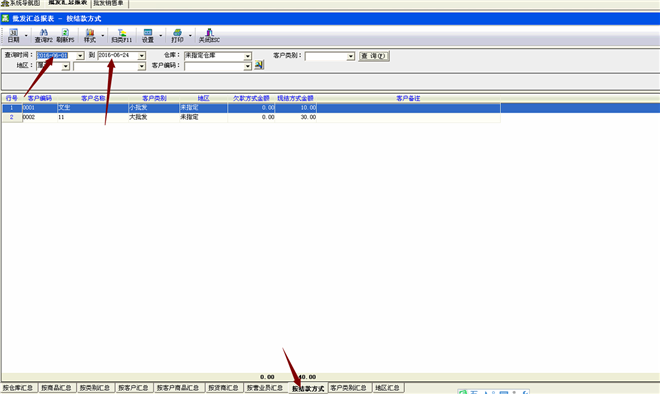Click the 打印 print icon
The image size is (660, 394).
point(177,35)
